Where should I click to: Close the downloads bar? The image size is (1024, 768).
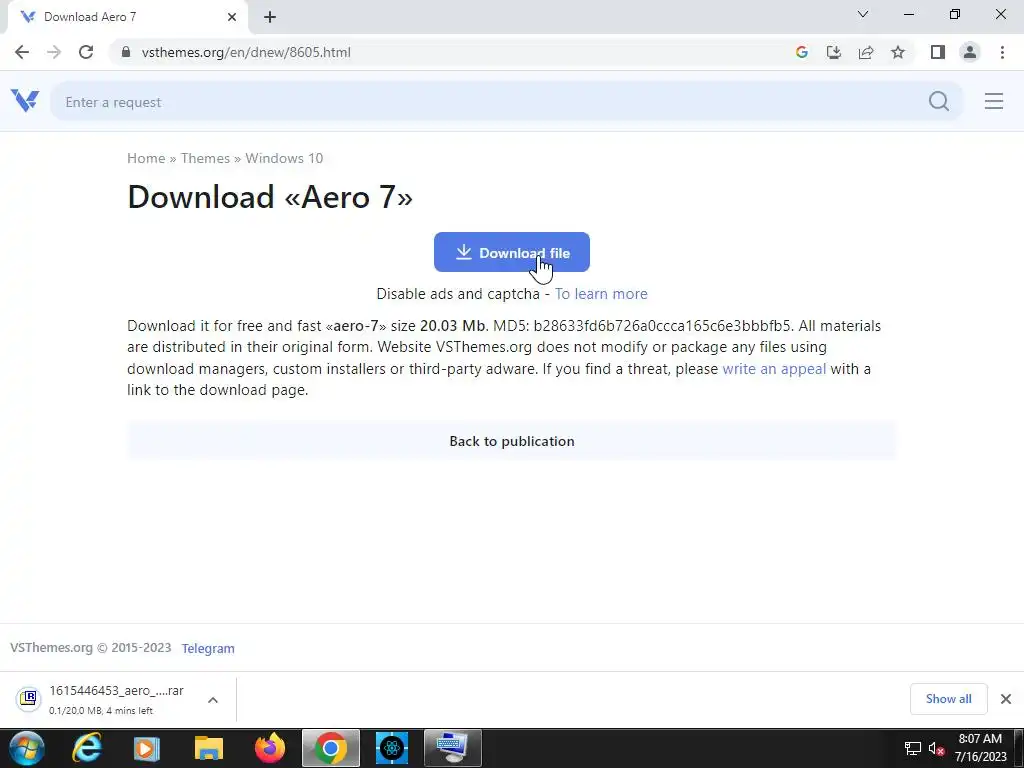pyautogui.click(x=1006, y=699)
